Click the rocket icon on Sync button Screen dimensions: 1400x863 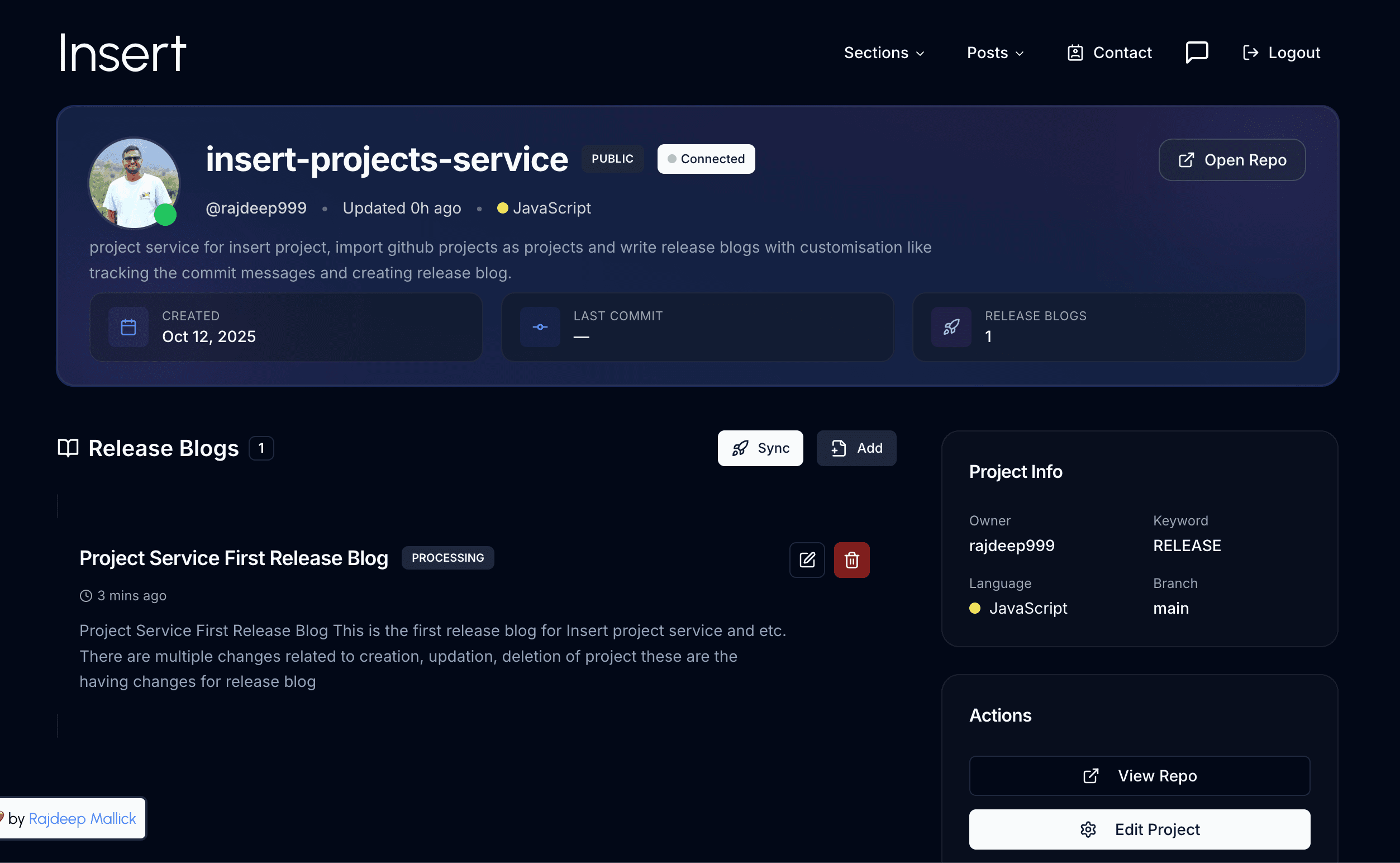click(740, 448)
